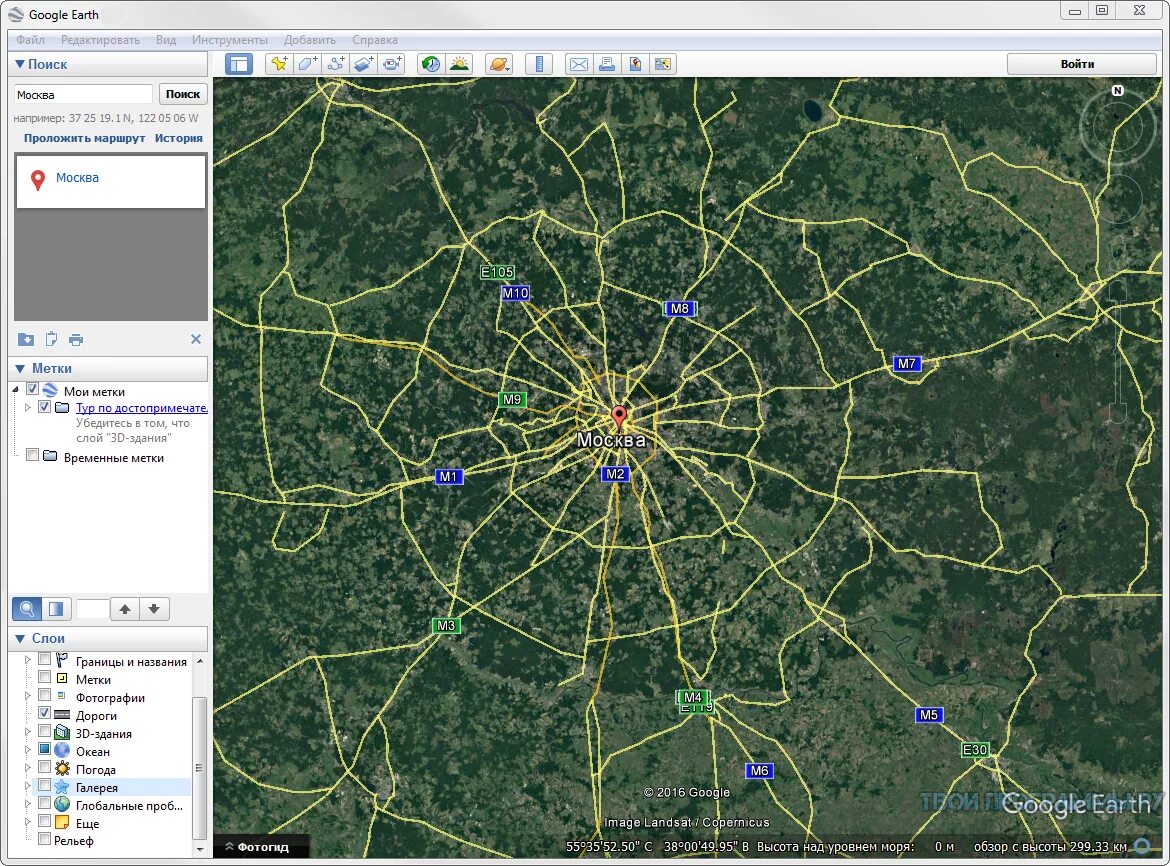Screen dimensions: 1170x866
Task: Move selected place up arrow
Action: pos(125,609)
